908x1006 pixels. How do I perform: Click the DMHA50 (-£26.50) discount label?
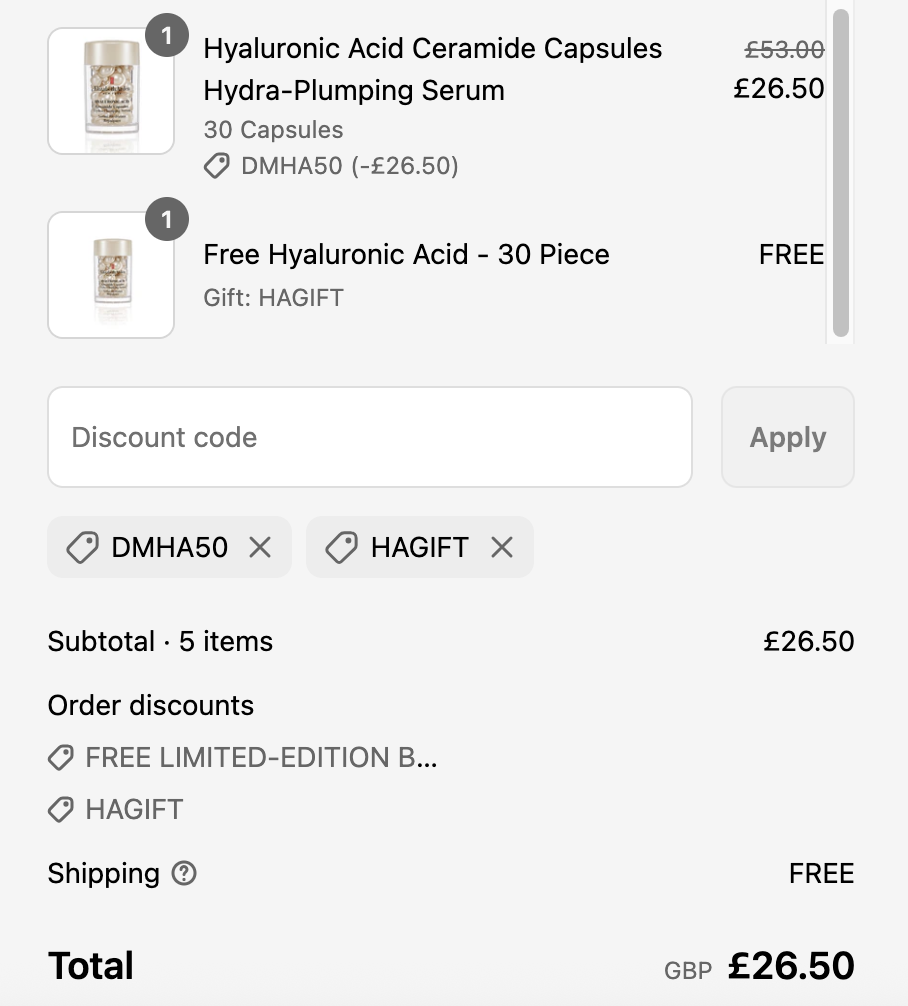(x=349, y=166)
